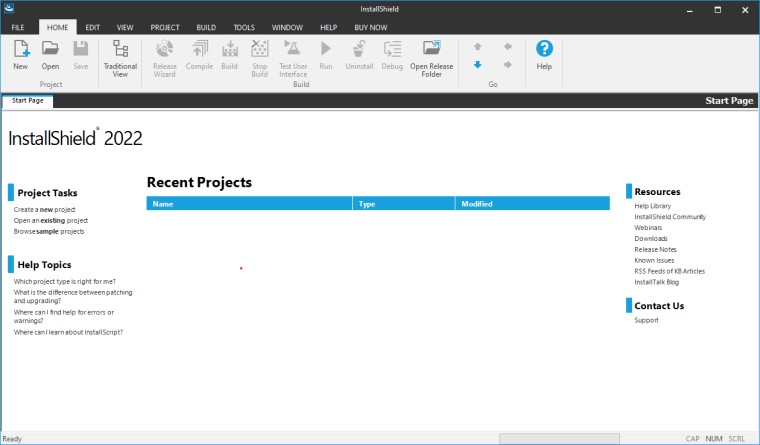Click the BUY NOW tab
Screen dimensions: 760x445
(x=371, y=28)
